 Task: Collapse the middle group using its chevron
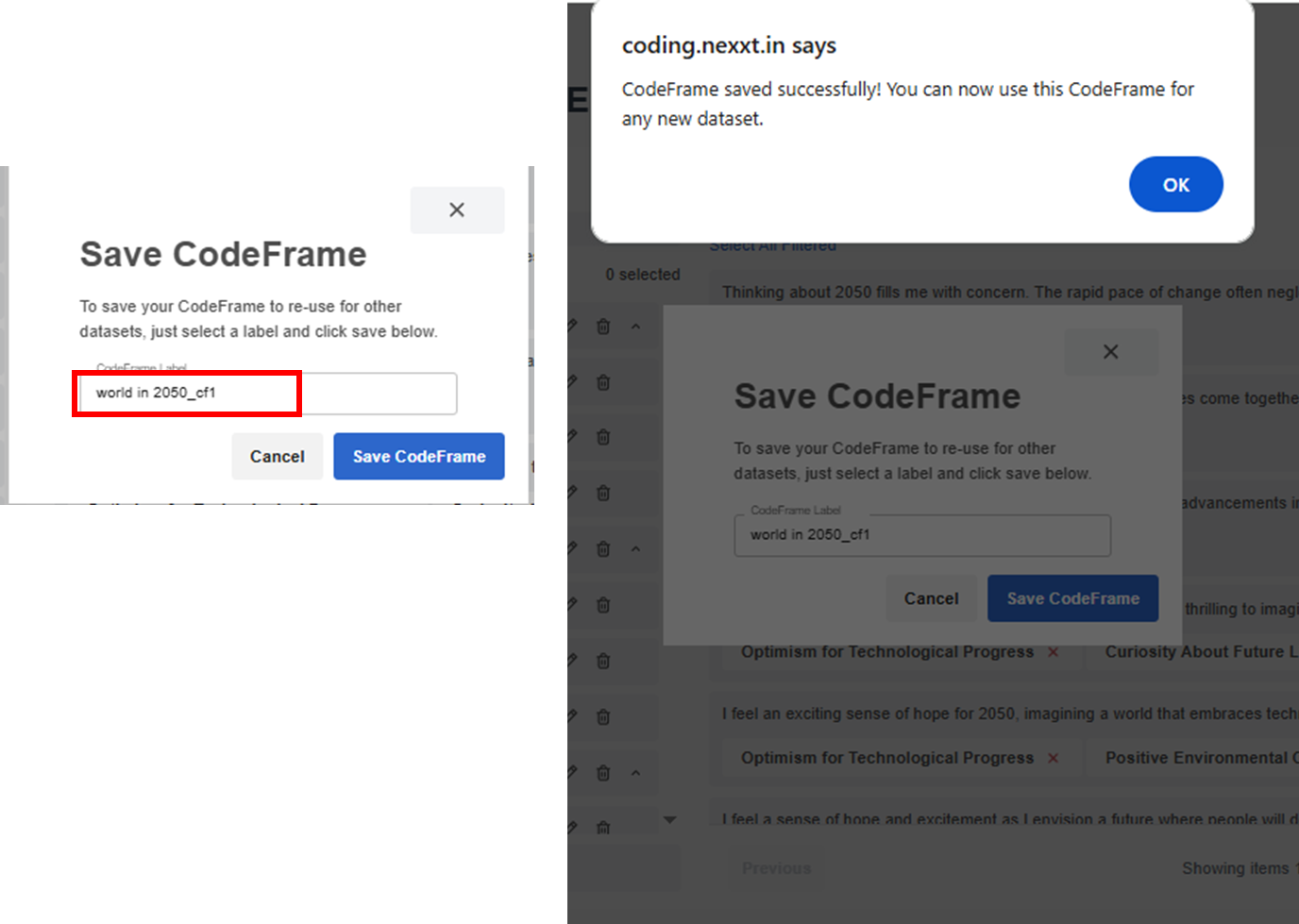coord(635,548)
